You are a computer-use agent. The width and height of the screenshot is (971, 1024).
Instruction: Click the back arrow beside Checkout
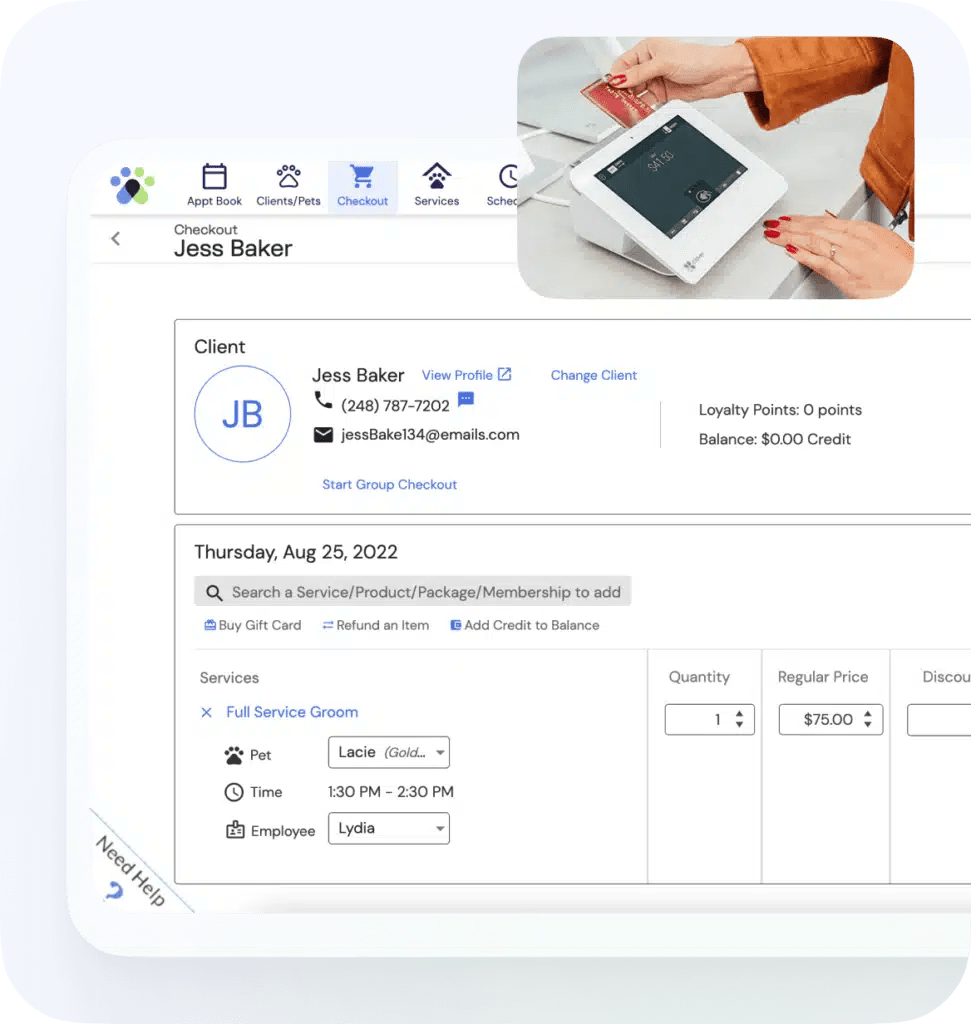point(116,238)
